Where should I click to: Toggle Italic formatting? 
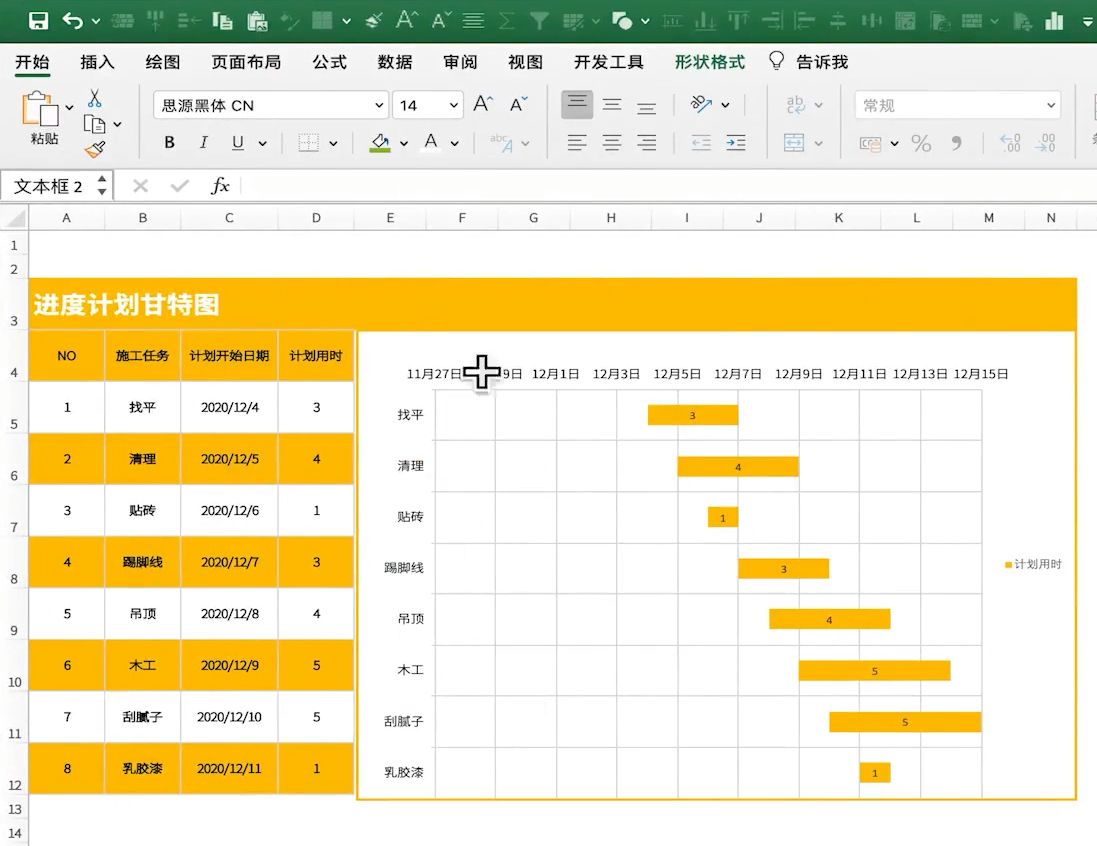pyautogui.click(x=203, y=143)
